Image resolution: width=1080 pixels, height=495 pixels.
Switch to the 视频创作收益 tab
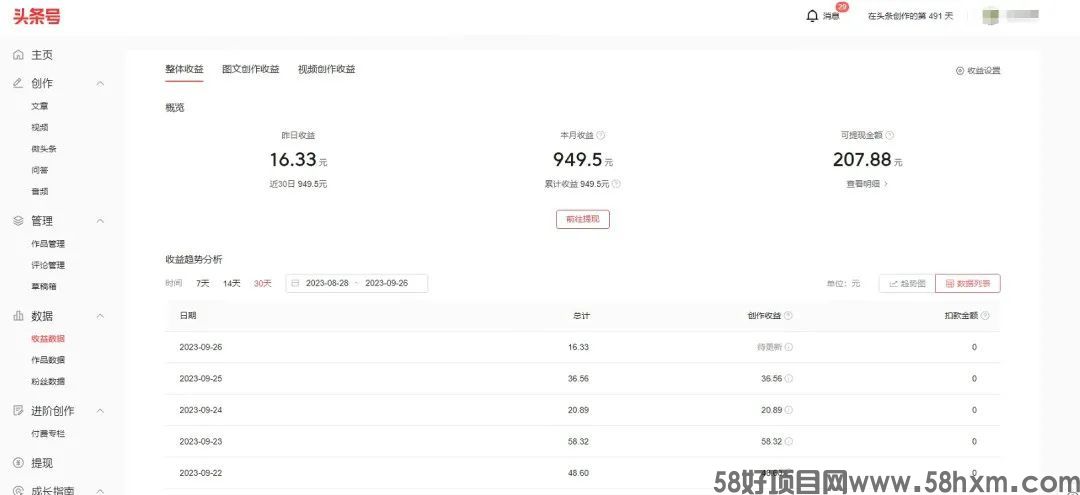click(326, 70)
